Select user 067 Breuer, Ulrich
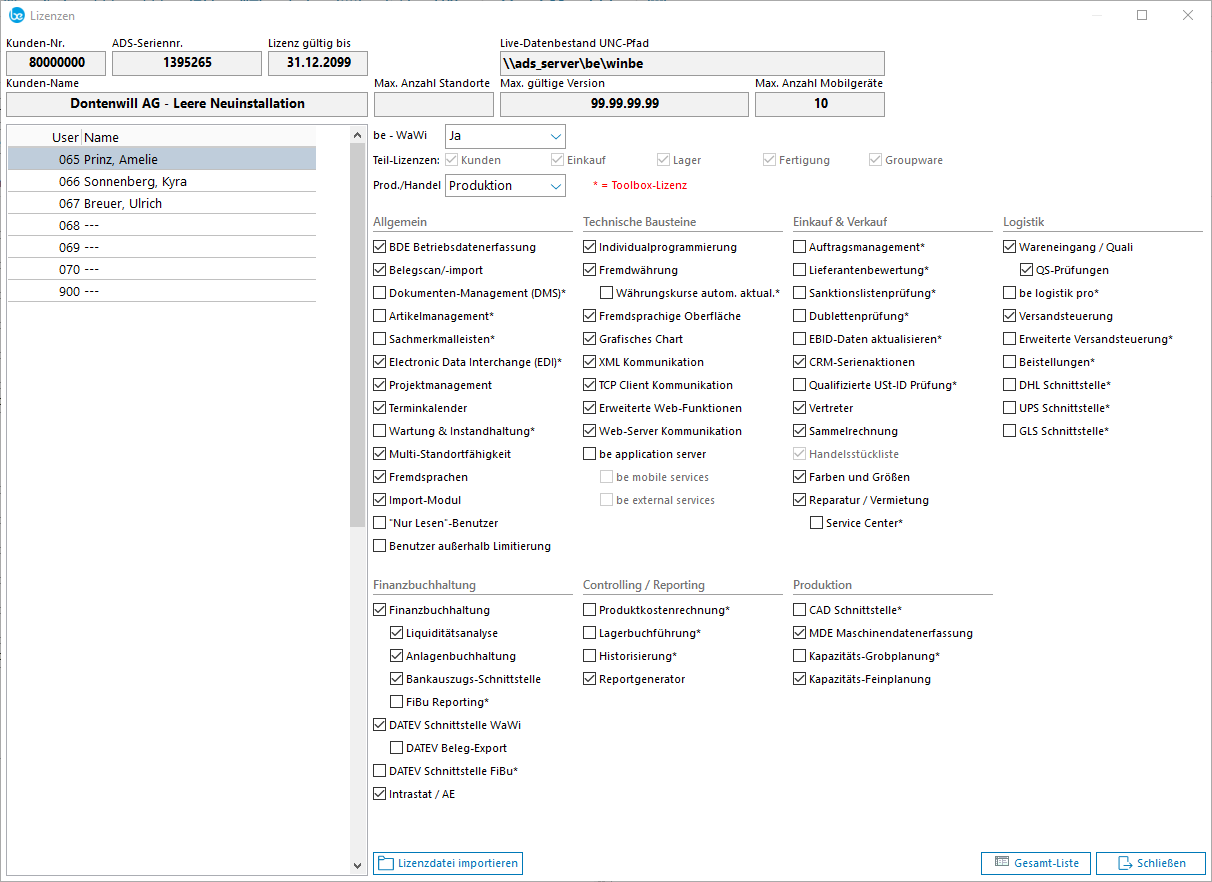Screen dimensions: 1212x882 click(x=162, y=204)
